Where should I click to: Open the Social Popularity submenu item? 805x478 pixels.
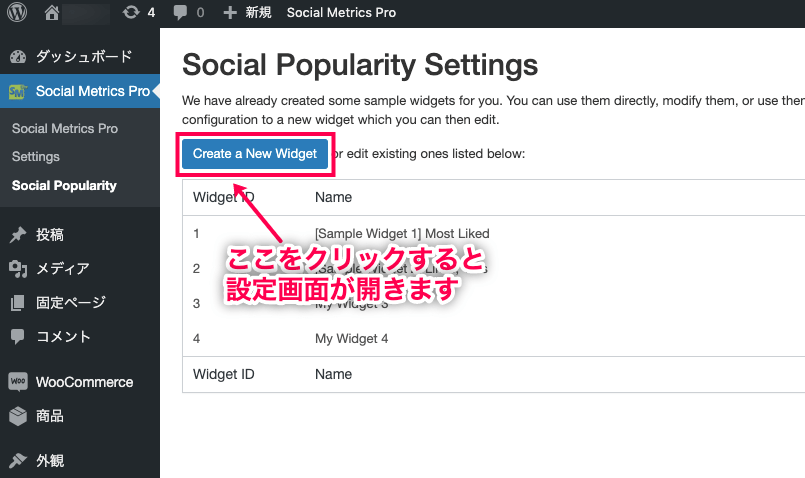pyautogui.click(x=64, y=185)
